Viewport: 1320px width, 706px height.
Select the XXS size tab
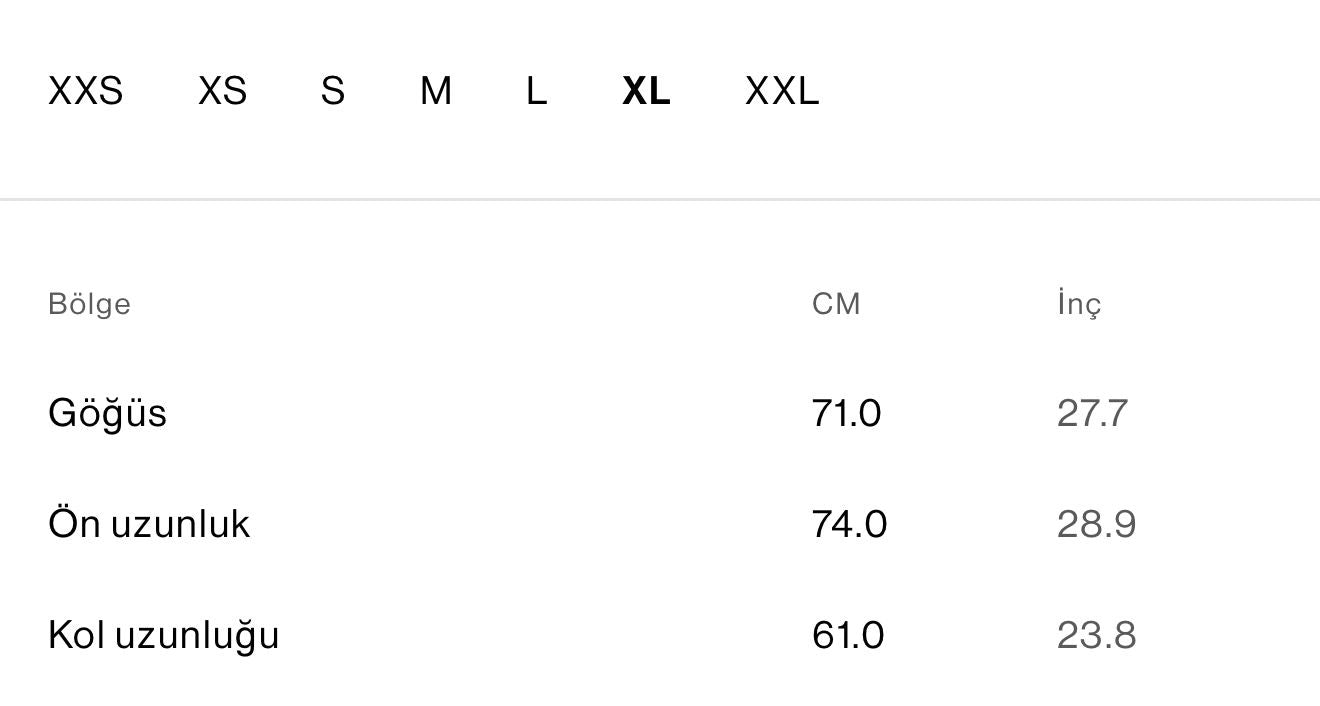86,91
